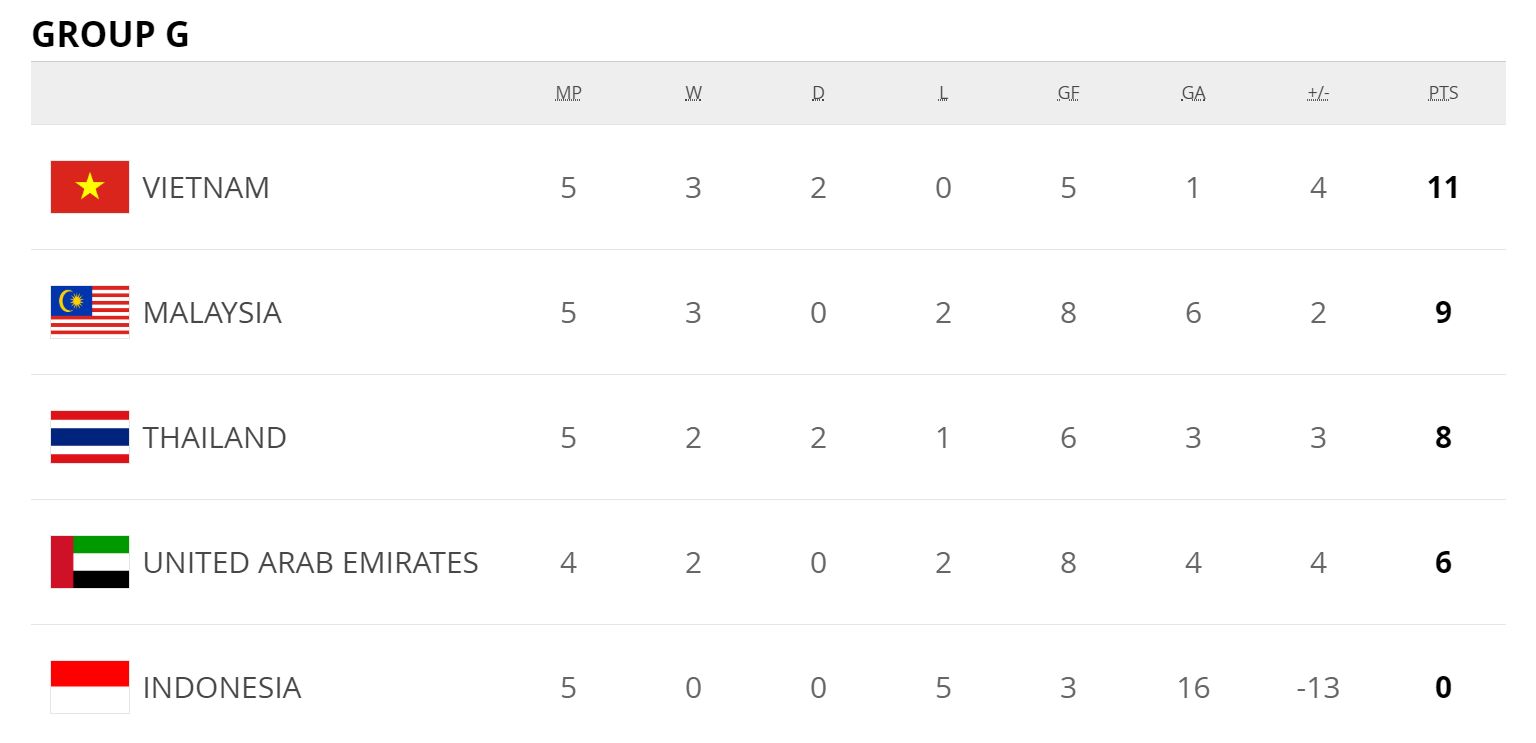This screenshot has height=743, width=1536.
Task: Open United Arab Emirates team page
Action: pyautogui.click(x=310, y=563)
